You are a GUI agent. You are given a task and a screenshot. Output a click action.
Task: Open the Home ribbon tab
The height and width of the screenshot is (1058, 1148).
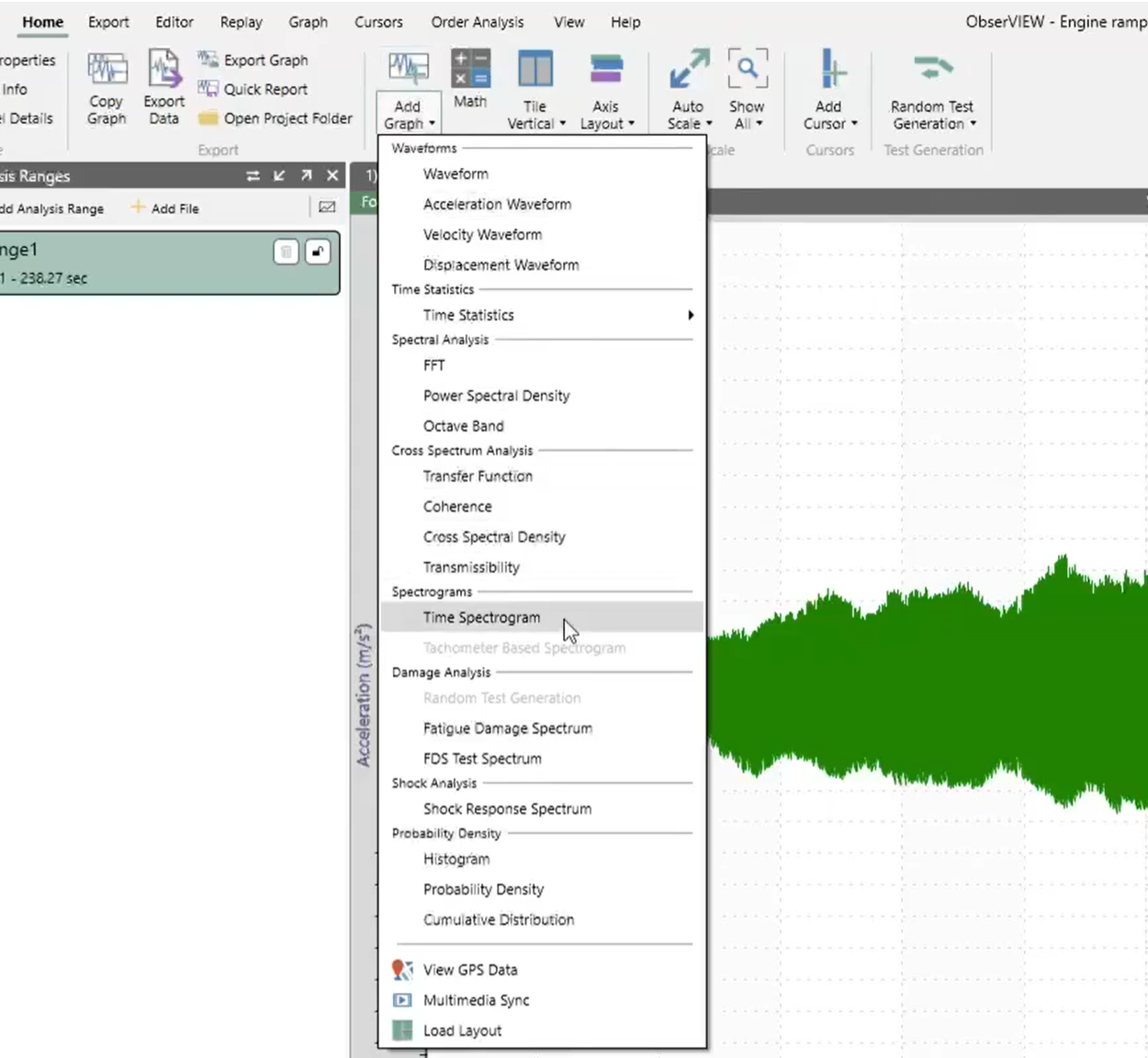coord(42,22)
